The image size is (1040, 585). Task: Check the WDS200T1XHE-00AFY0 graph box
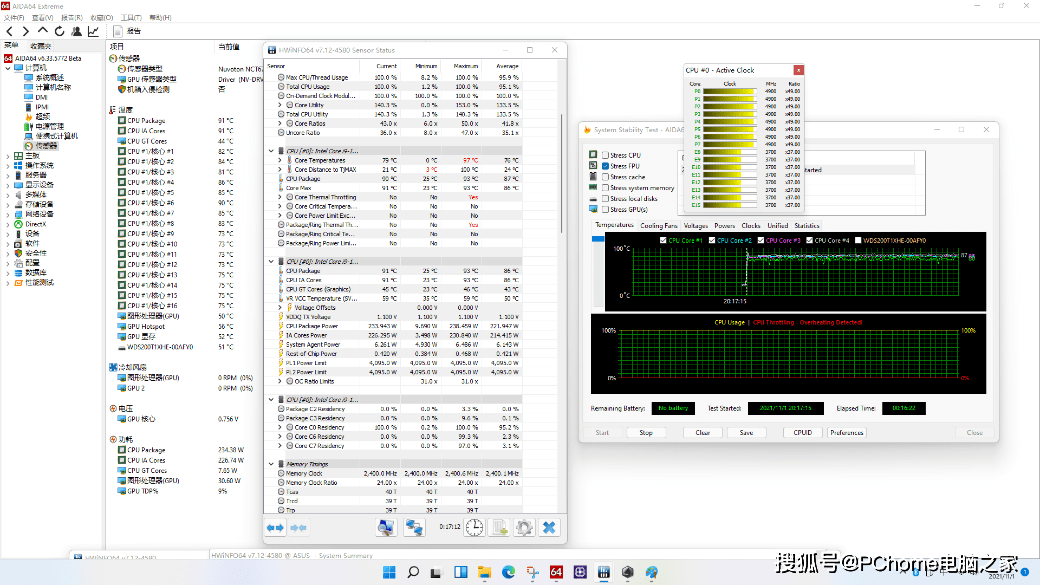(858, 240)
